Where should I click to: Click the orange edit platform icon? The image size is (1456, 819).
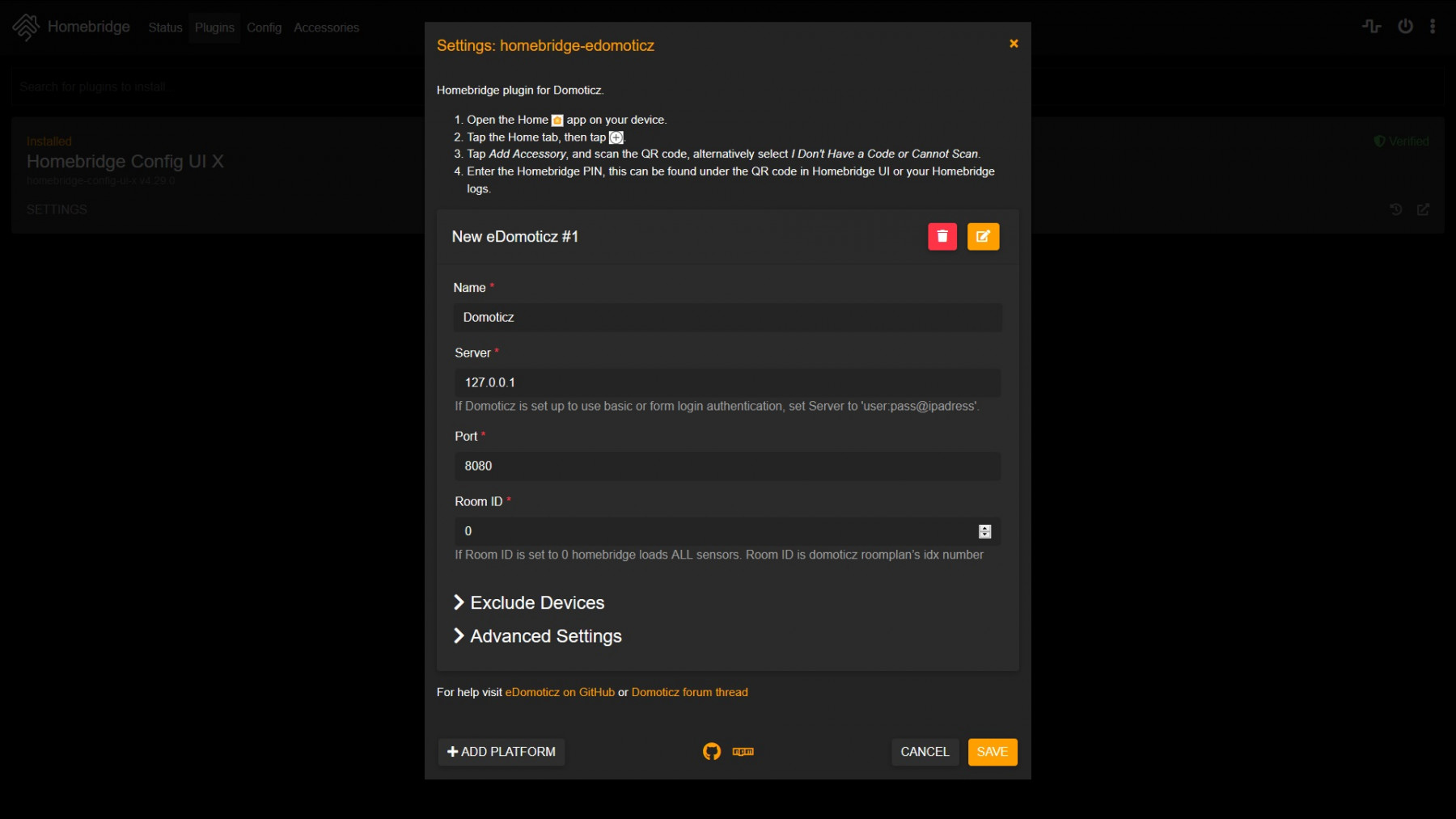983,237
